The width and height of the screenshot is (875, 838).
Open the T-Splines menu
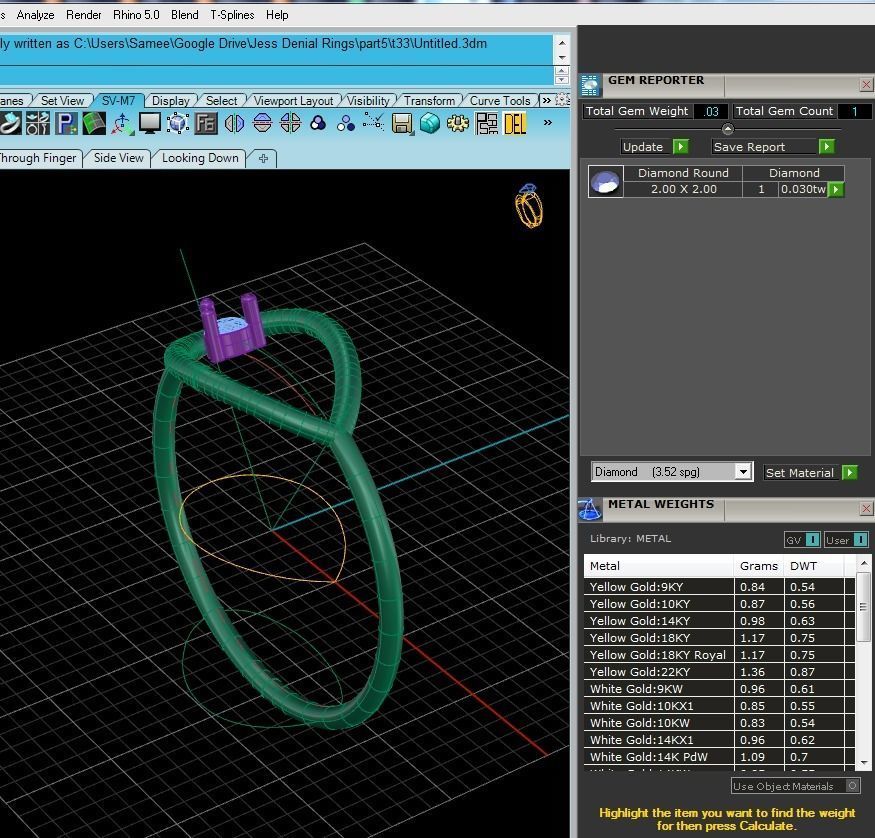[232, 15]
